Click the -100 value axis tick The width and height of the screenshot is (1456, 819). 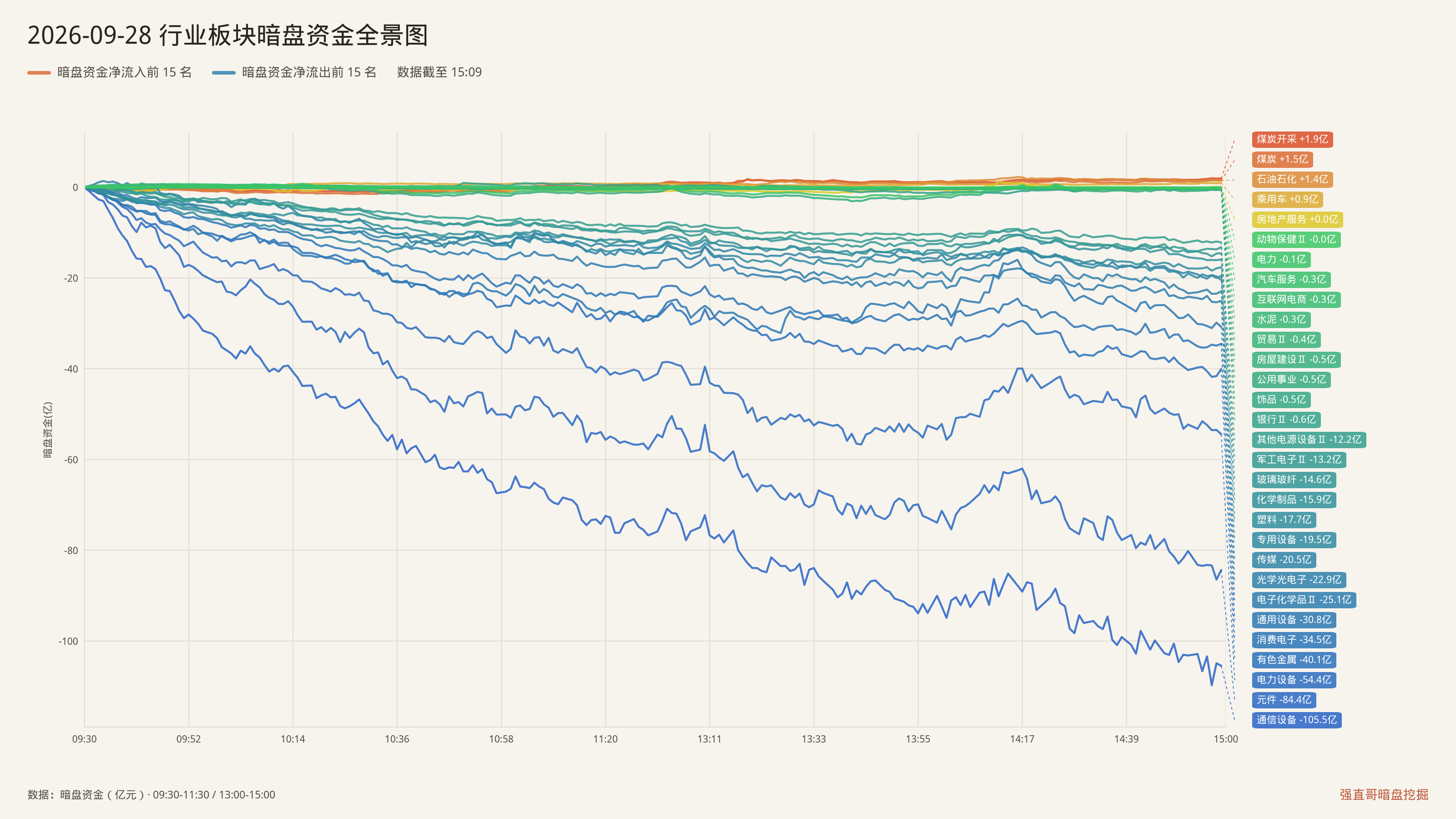[68, 642]
